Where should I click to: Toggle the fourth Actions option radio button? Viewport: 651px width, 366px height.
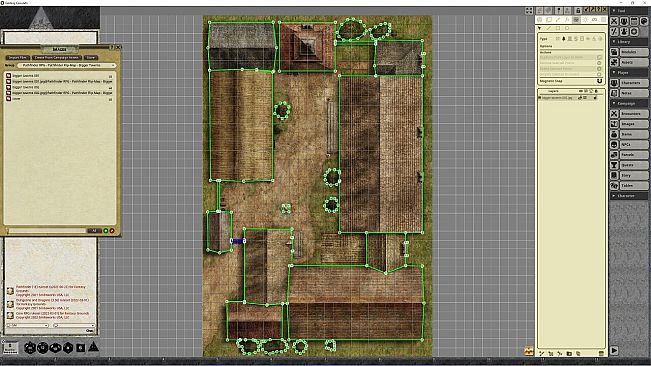tap(599, 74)
